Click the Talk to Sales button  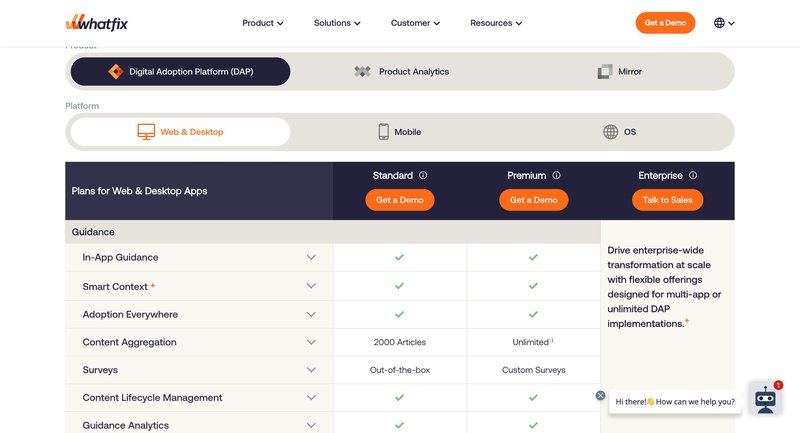(x=667, y=200)
